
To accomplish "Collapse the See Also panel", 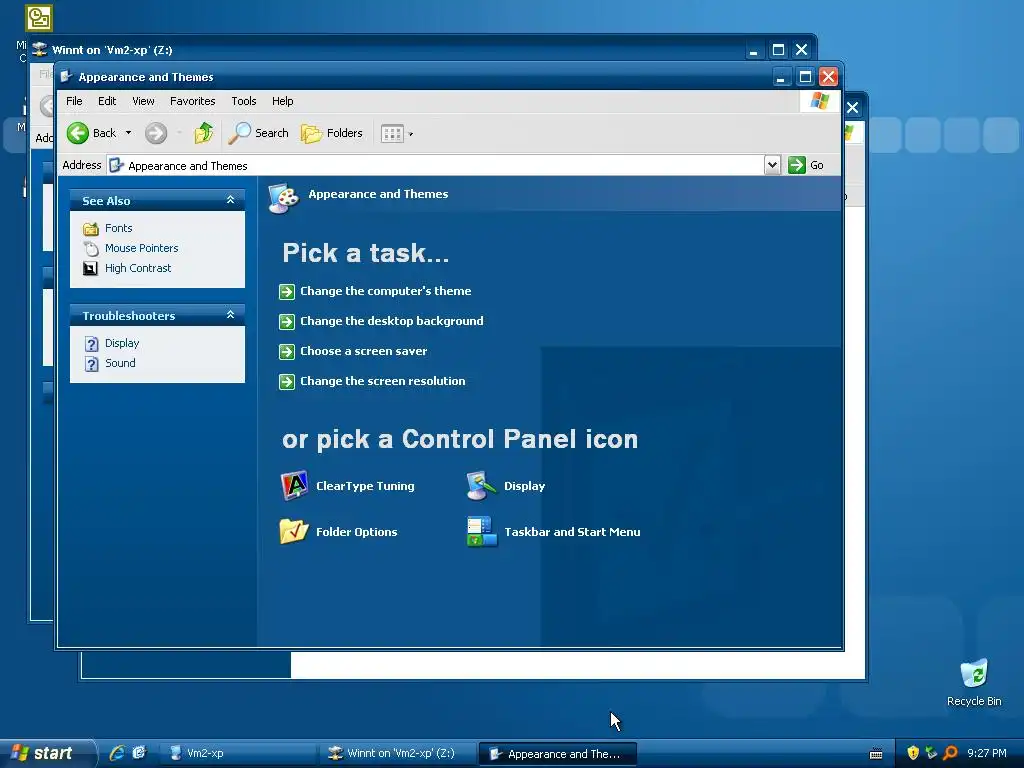I will click(x=230, y=200).
